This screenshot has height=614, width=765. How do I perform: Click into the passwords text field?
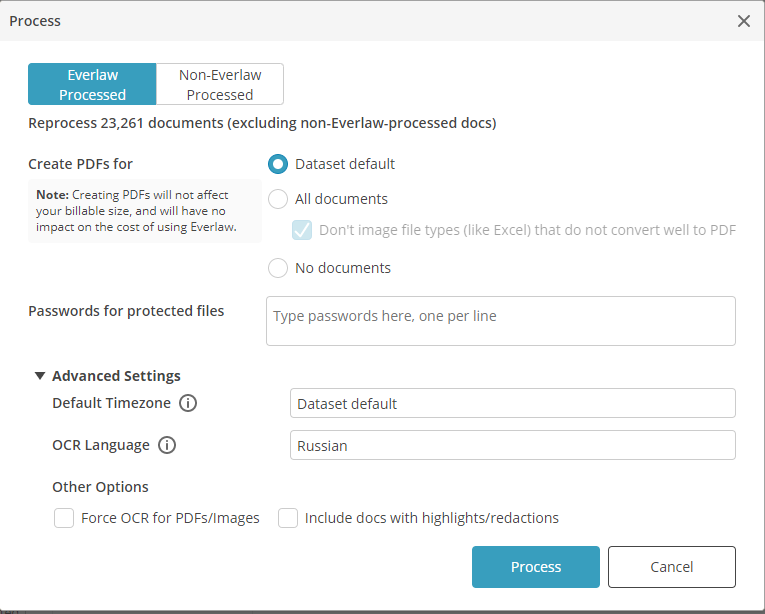click(500, 321)
